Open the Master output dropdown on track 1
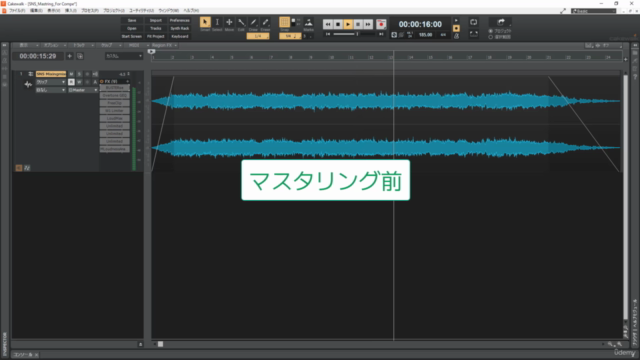This screenshot has width=640, height=360. tap(83, 90)
